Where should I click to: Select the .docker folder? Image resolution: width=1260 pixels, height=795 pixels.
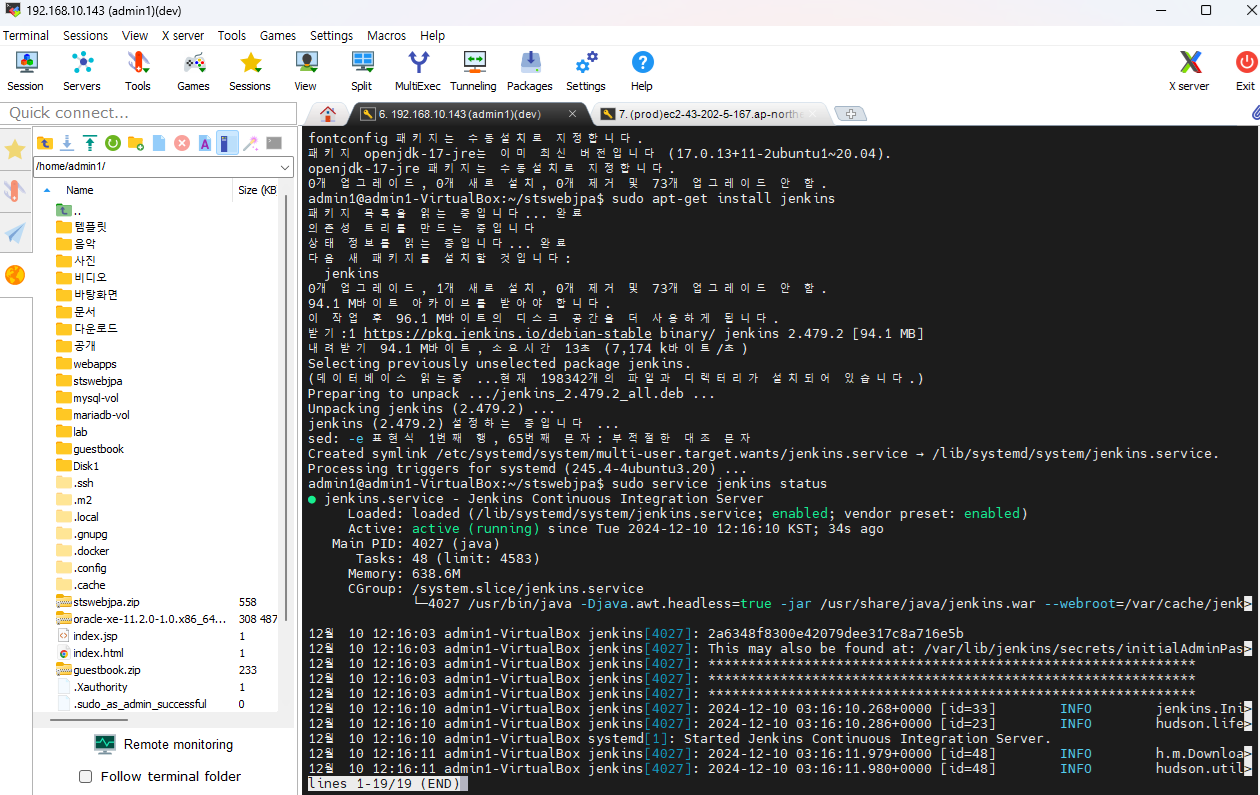click(x=90, y=551)
